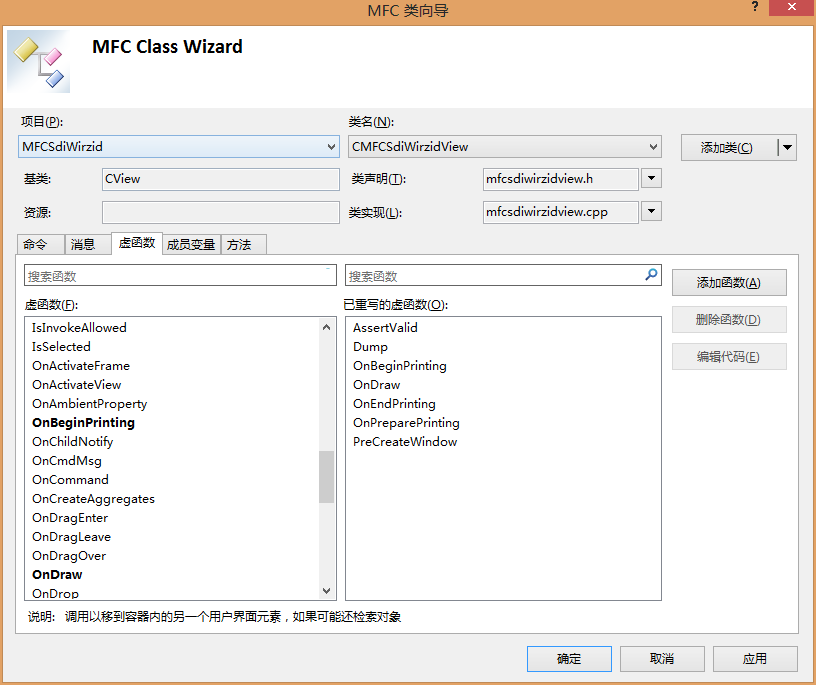816x685 pixels.
Task: Click the 删除函数(D) button
Action: (729, 320)
